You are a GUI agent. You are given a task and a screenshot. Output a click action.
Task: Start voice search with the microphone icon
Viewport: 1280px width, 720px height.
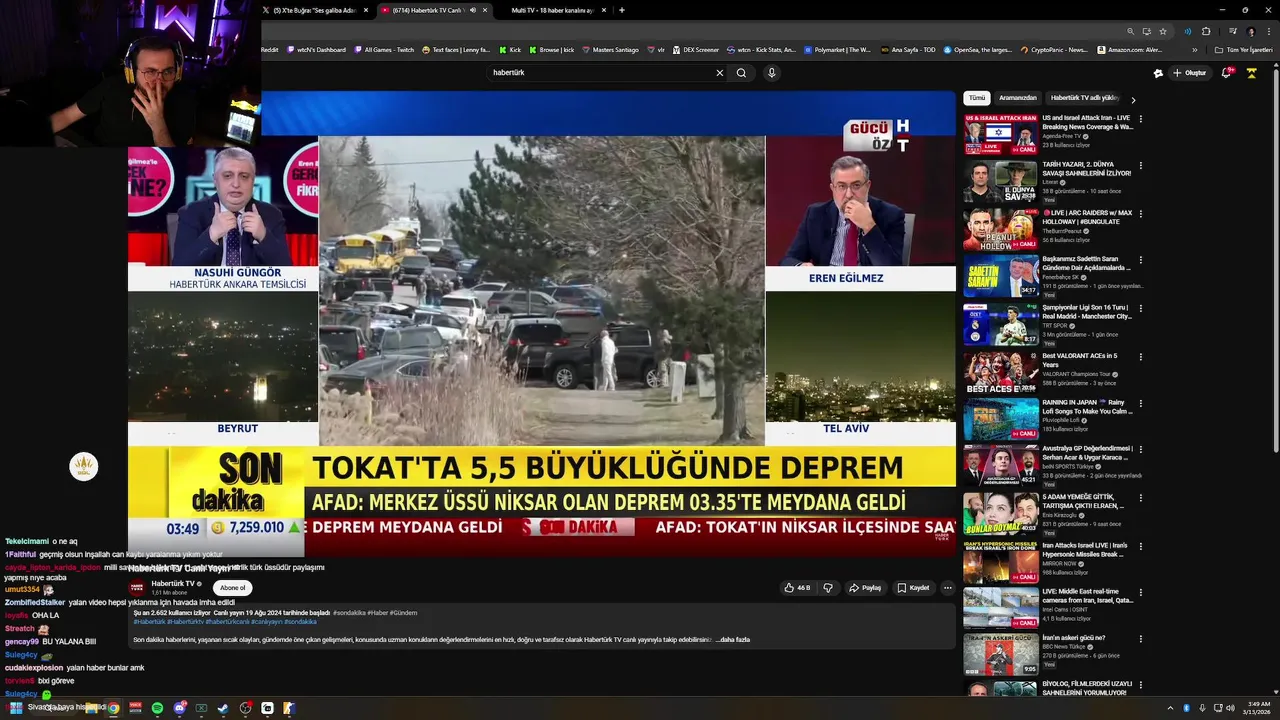pyautogui.click(x=771, y=73)
